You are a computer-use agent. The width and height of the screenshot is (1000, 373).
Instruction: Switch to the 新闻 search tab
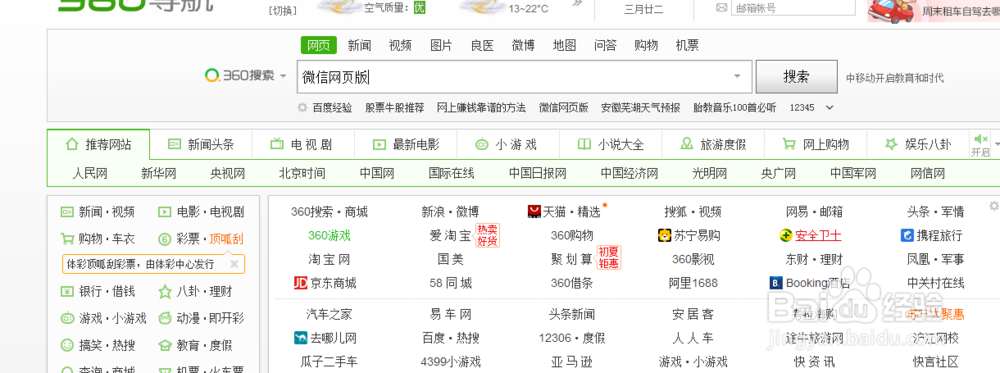tap(359, 45)
